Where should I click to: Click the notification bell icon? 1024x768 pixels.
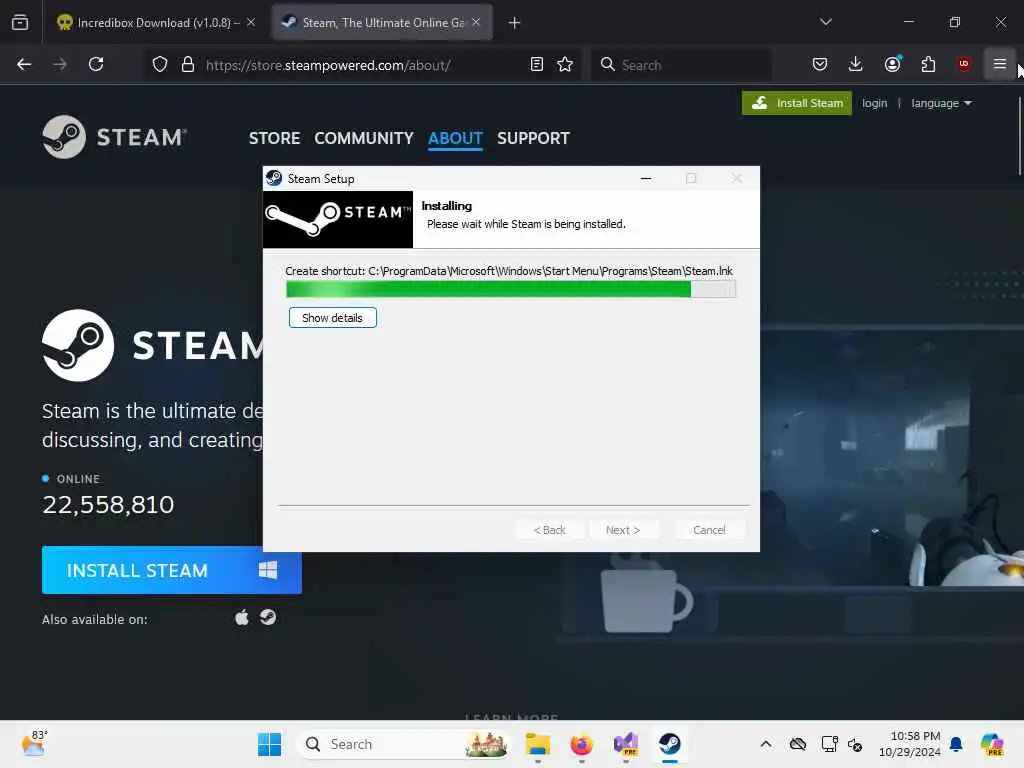coord(956,744)
